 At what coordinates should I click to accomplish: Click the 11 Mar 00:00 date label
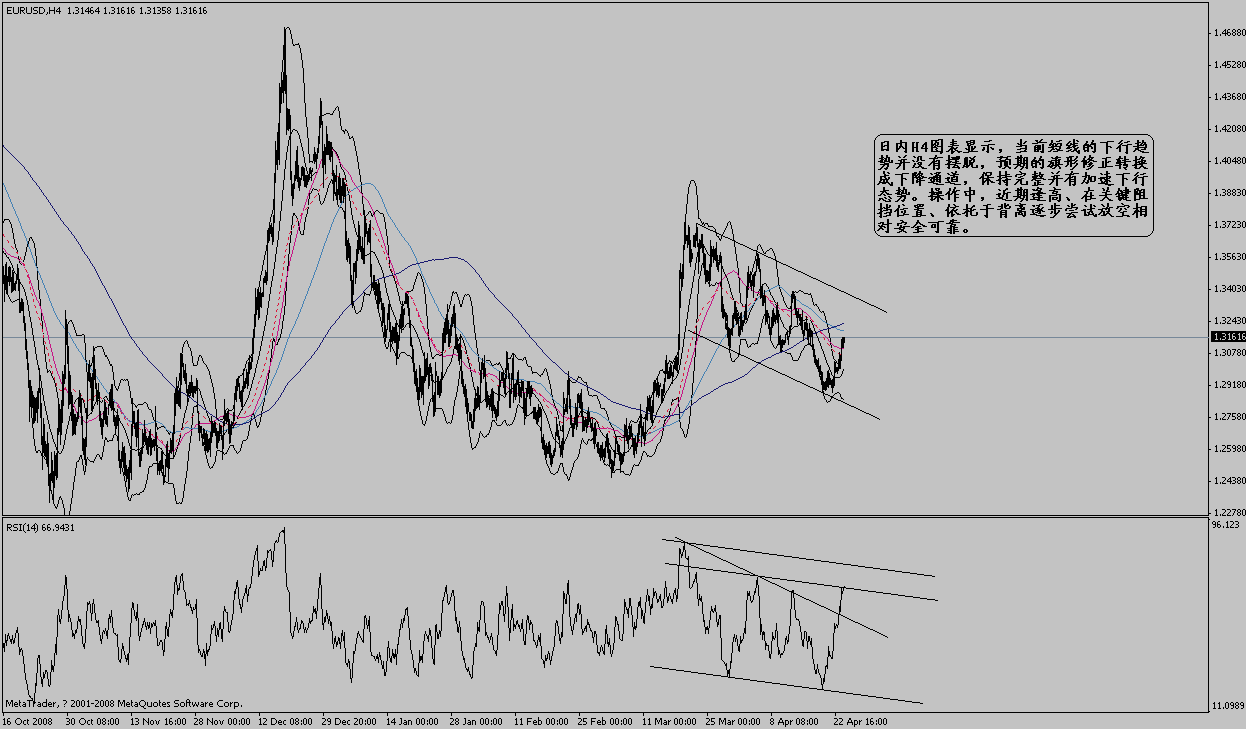pos(669,720)
